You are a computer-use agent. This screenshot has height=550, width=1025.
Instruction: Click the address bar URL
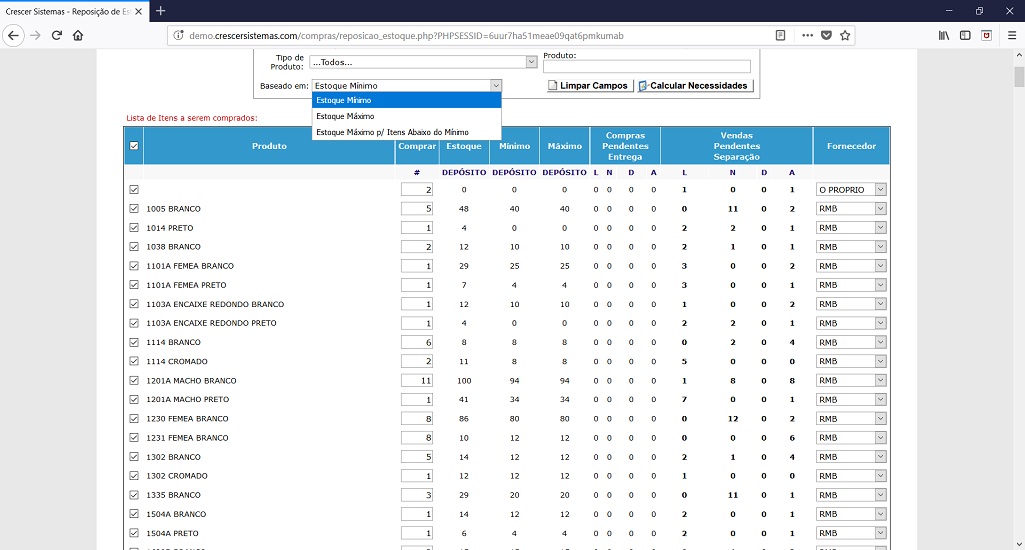(x=405, y=35)
